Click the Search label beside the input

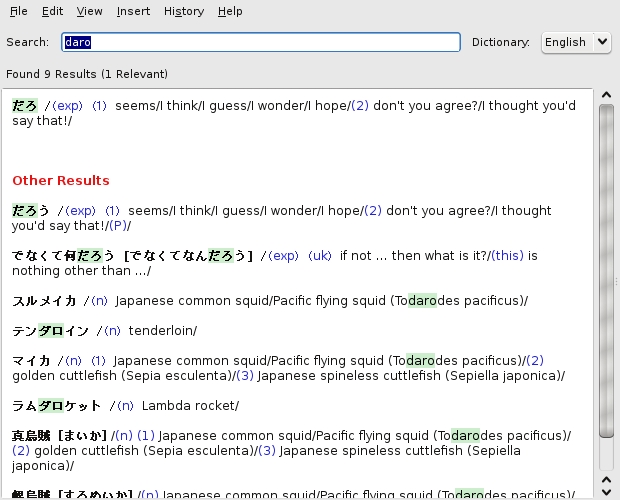point(27,42)
